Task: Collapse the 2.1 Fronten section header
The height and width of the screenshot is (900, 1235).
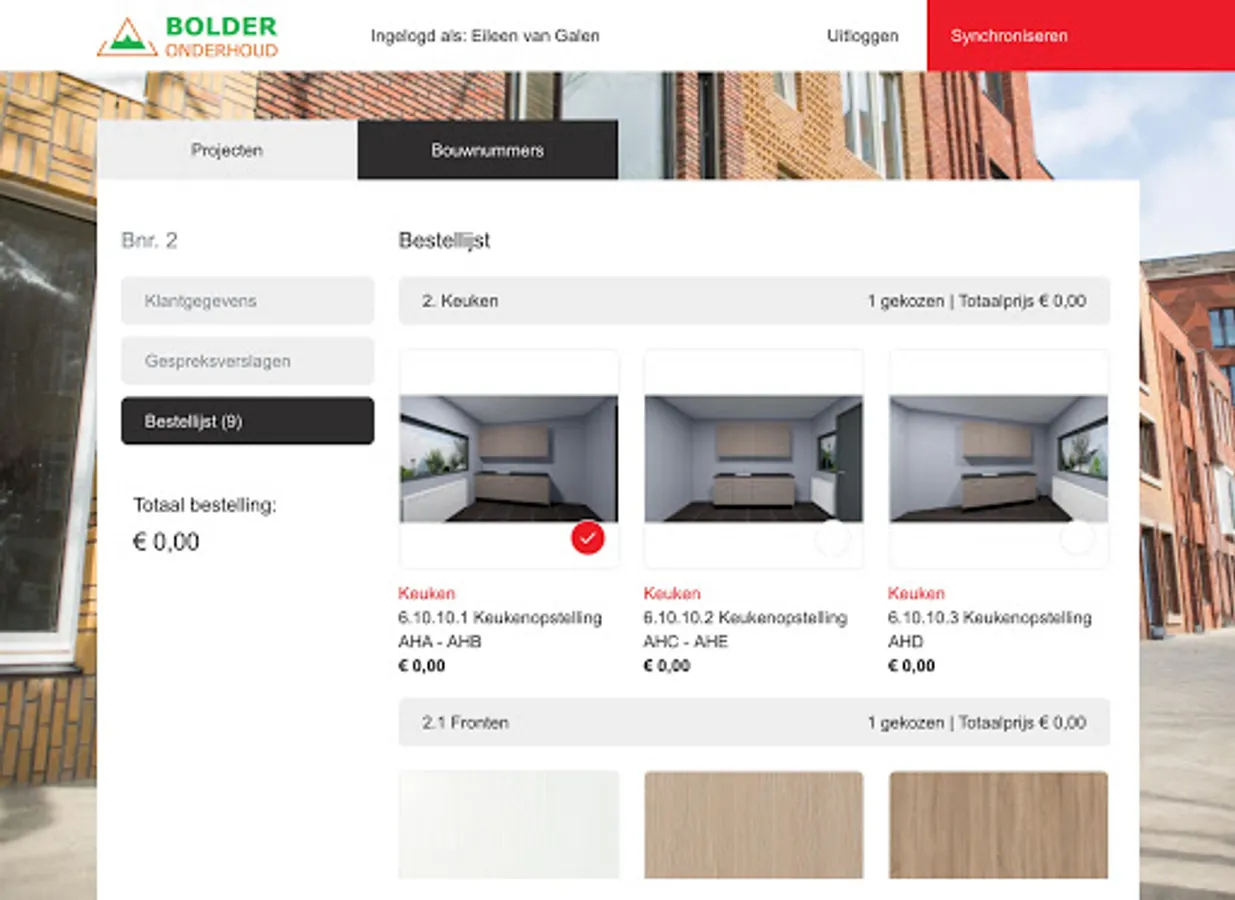Action: [x=754, y=722]
